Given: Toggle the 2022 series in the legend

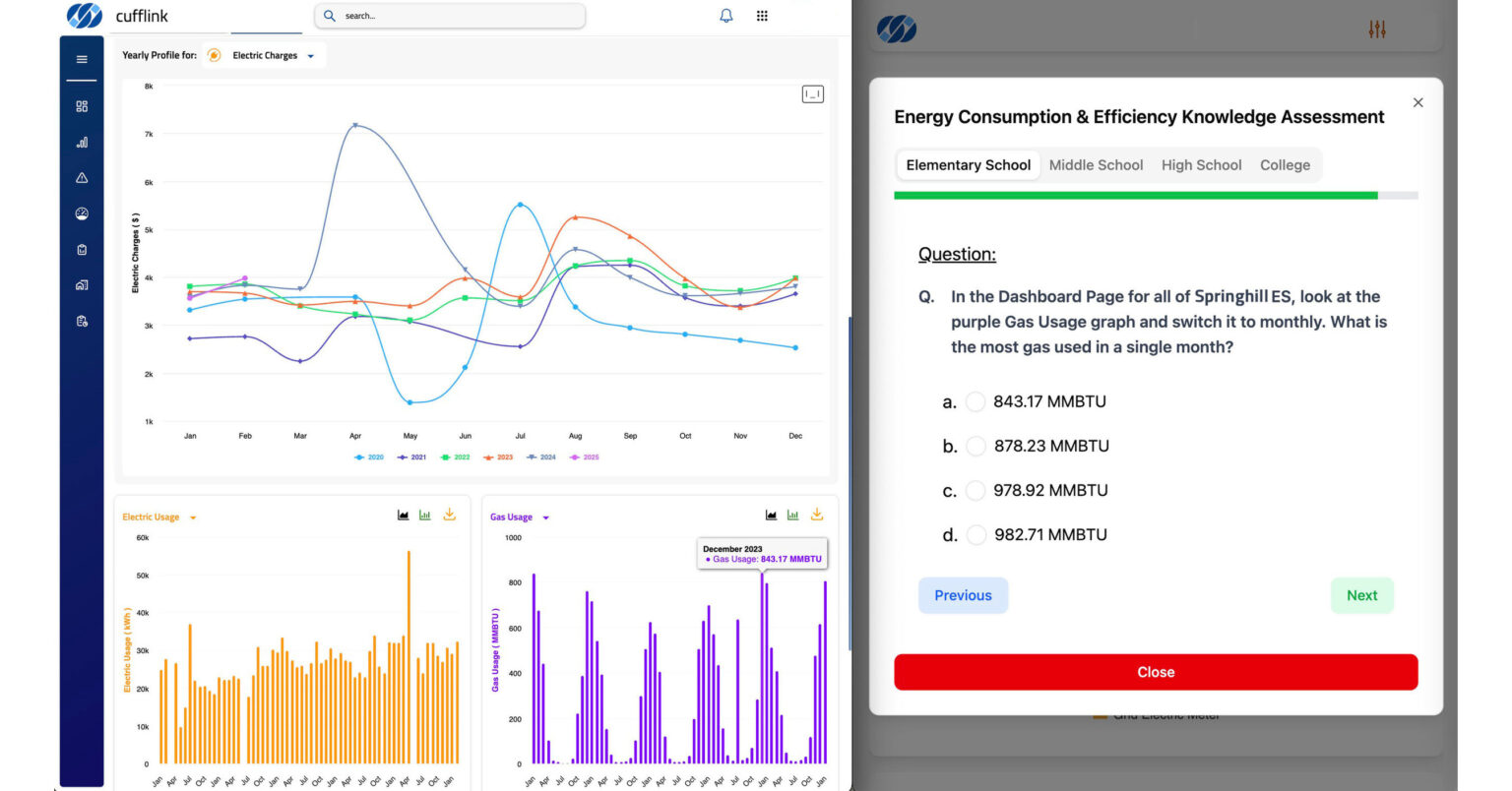Looking at the screenshot, I should [455, 457].
